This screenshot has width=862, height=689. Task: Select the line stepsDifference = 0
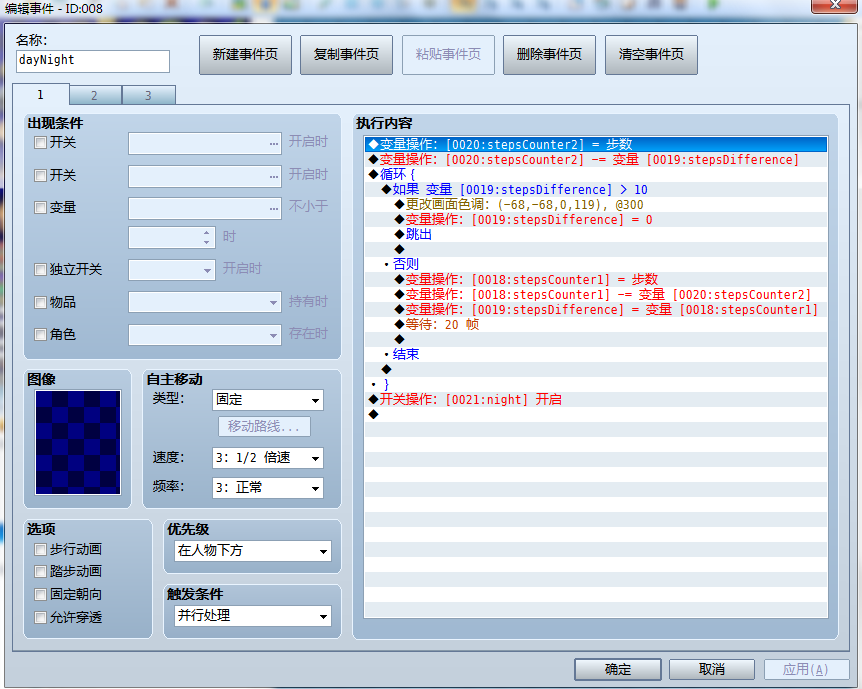pyautogui.click(x=596, y=219)
